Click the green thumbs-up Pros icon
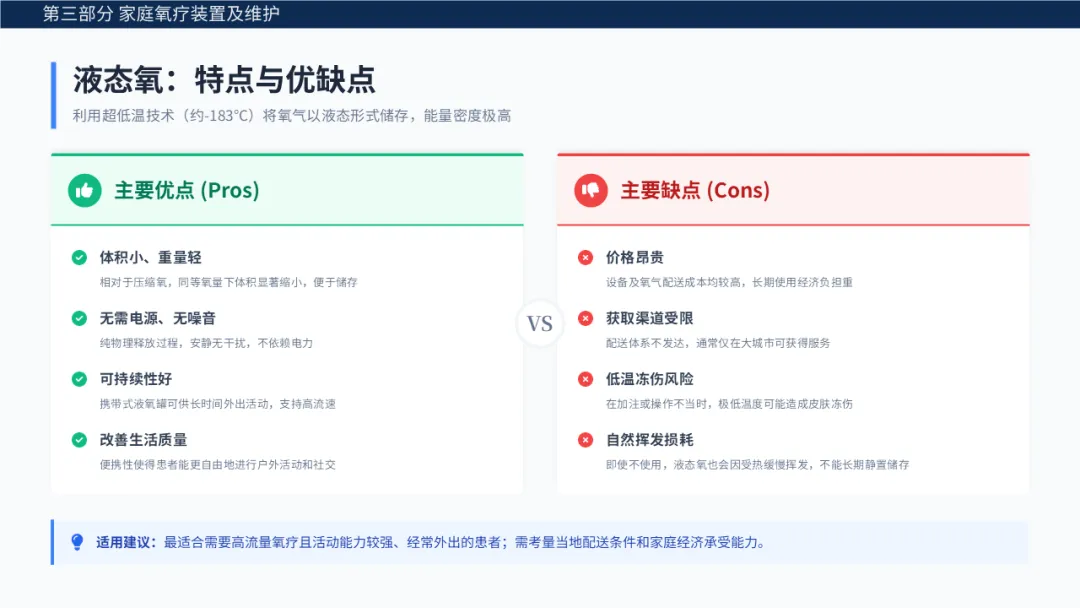The image size is (1080, 608). [x=85, y=190]
